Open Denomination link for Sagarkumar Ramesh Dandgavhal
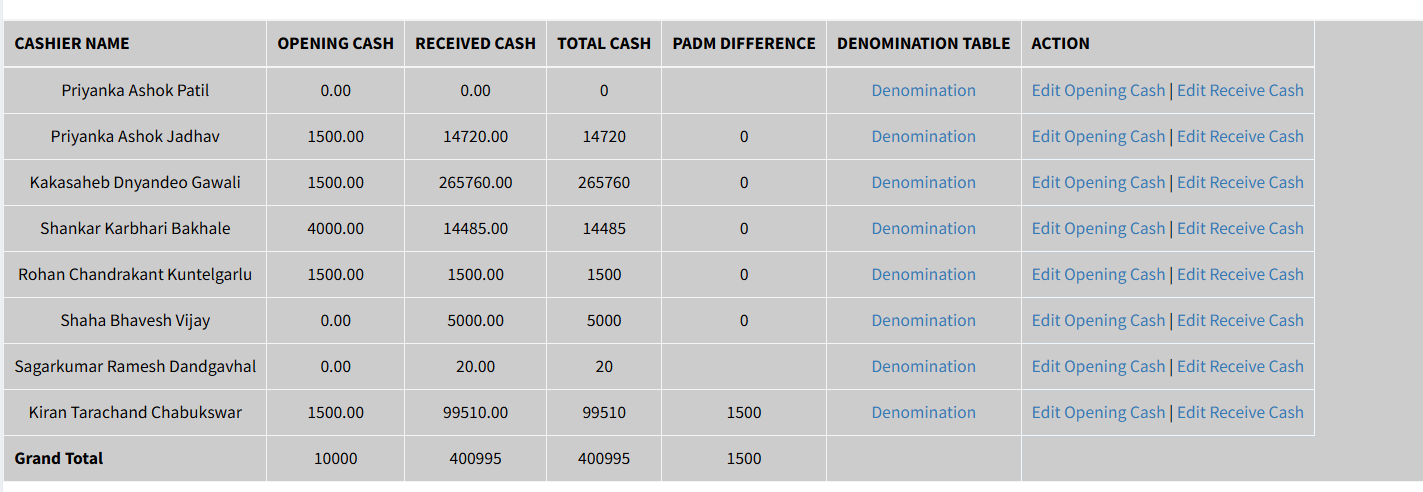The image size is (1423, 492). pyautogui.click(x=923, y=366)
